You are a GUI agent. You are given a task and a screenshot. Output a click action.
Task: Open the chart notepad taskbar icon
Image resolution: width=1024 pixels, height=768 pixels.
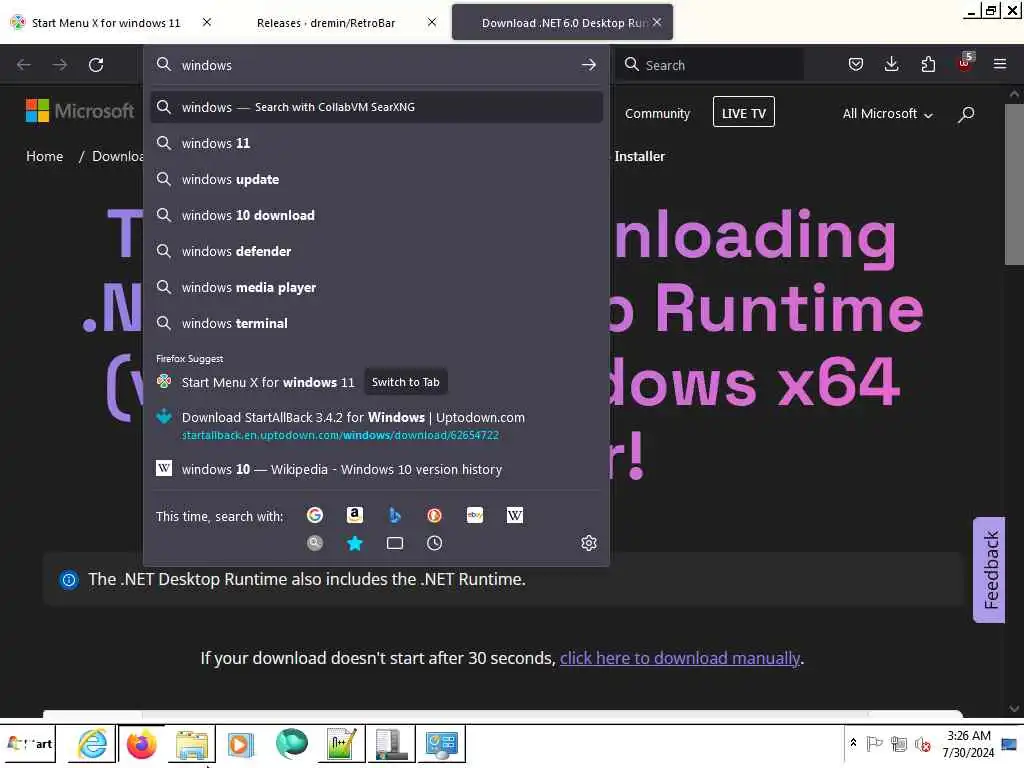(x=342, y=744)
